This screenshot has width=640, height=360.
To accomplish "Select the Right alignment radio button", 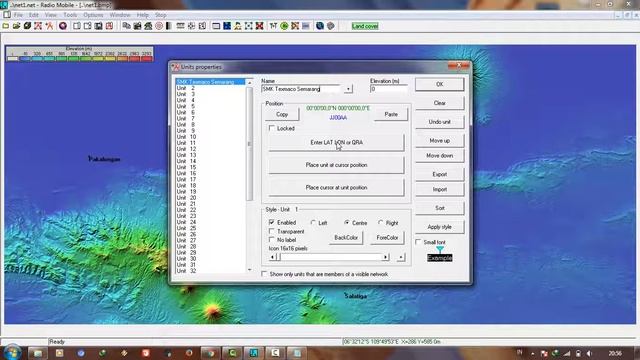I will pos(380,223).
